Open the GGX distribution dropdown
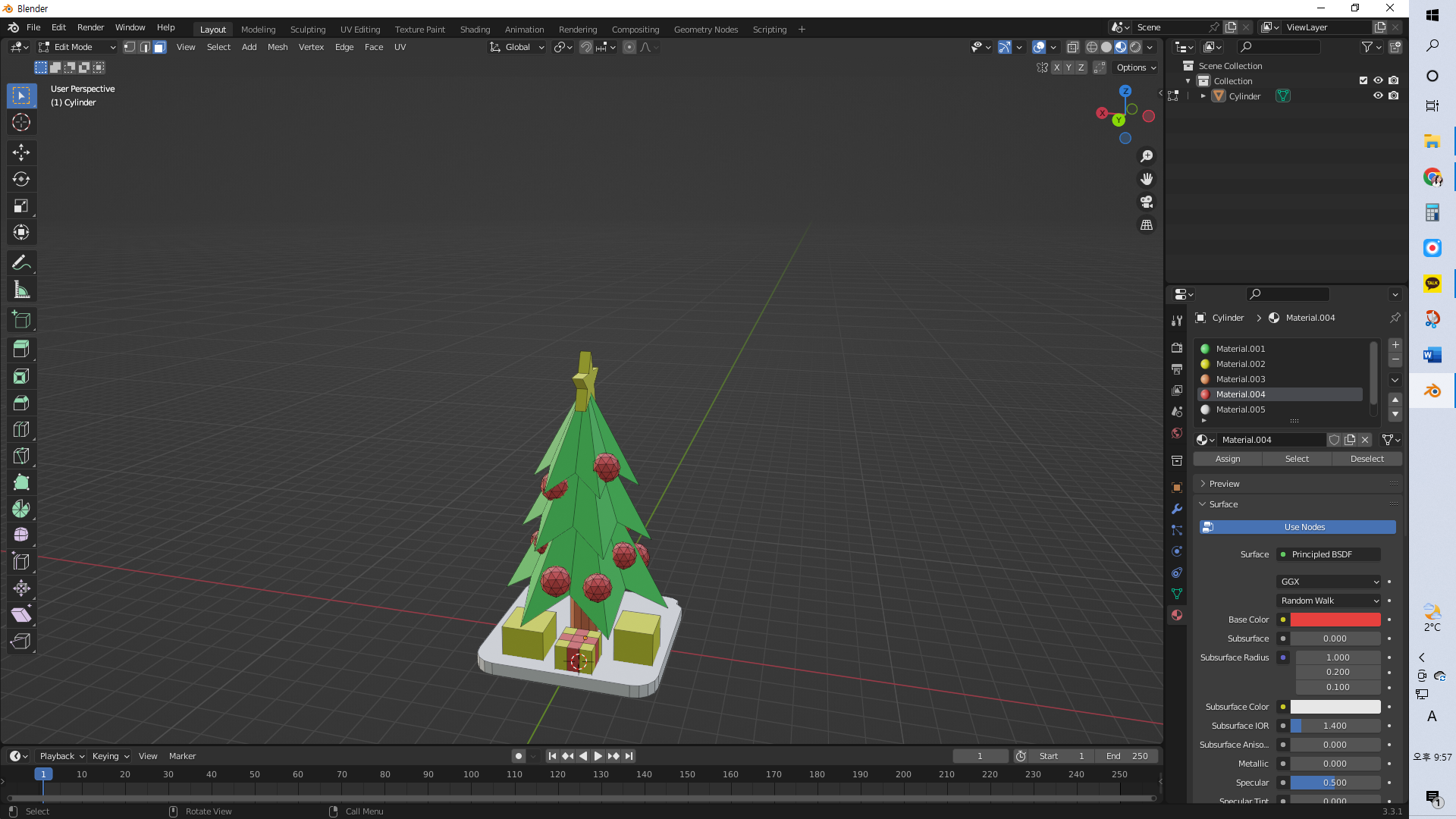The height and width of the screenshot is (819, 1456). pos(1329,582)
